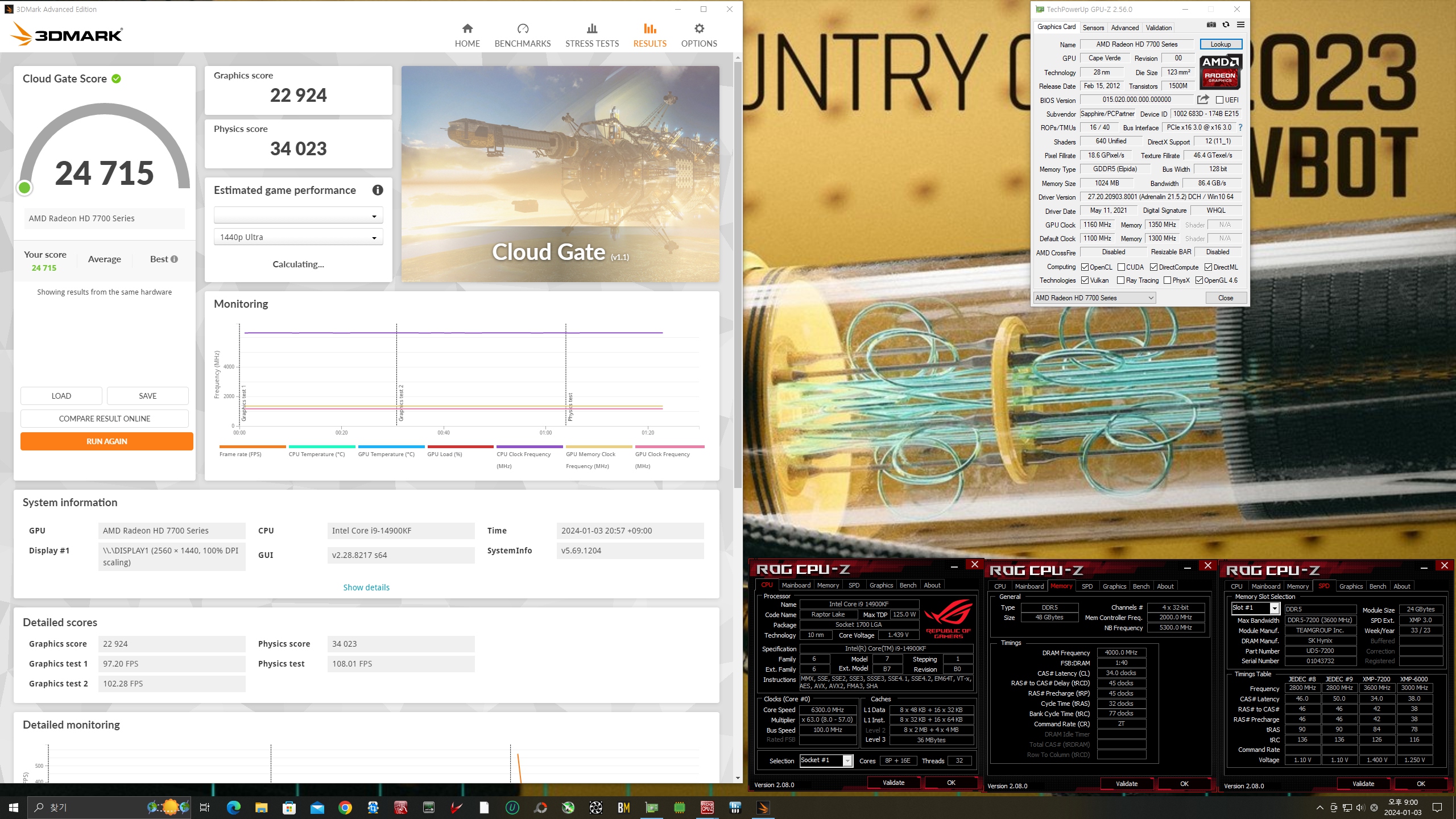Click RUN AGAIN button
Viewport: 1456px width, 819px height.
(107, 441)
